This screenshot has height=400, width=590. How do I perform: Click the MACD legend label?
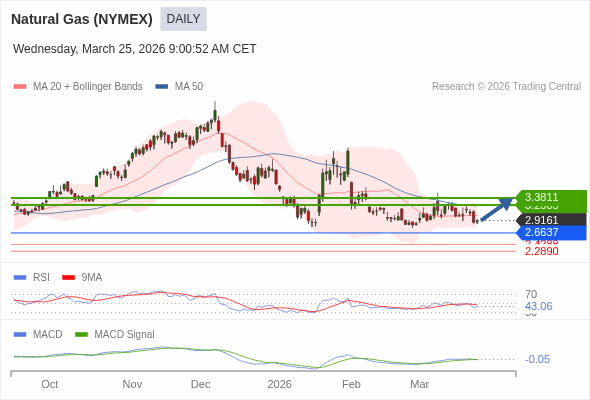(x=48, y=335)
